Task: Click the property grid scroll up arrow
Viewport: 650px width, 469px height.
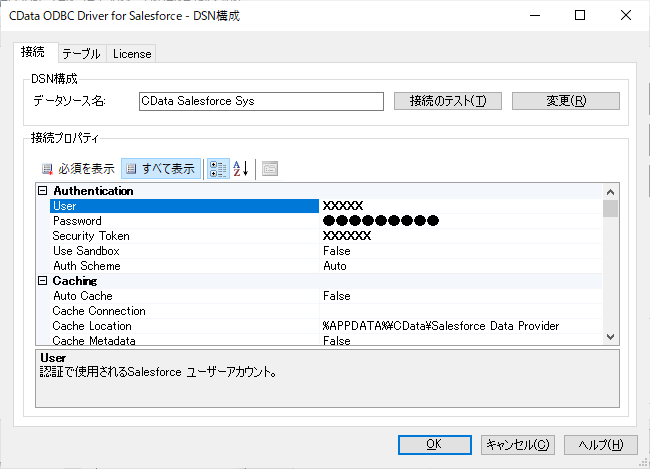Action: [x=610, y=192]
